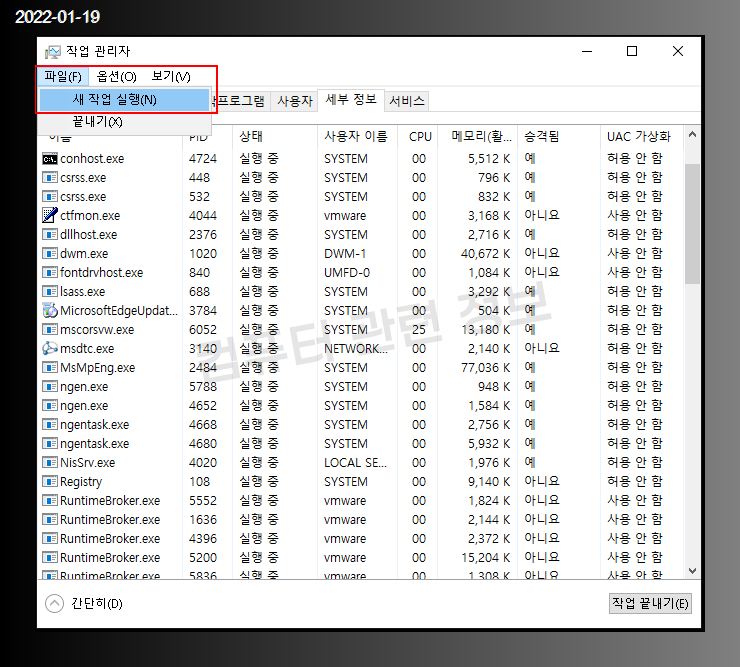Select csrss.exe with PID 448

pyautogui.click(x=362, y=177)
